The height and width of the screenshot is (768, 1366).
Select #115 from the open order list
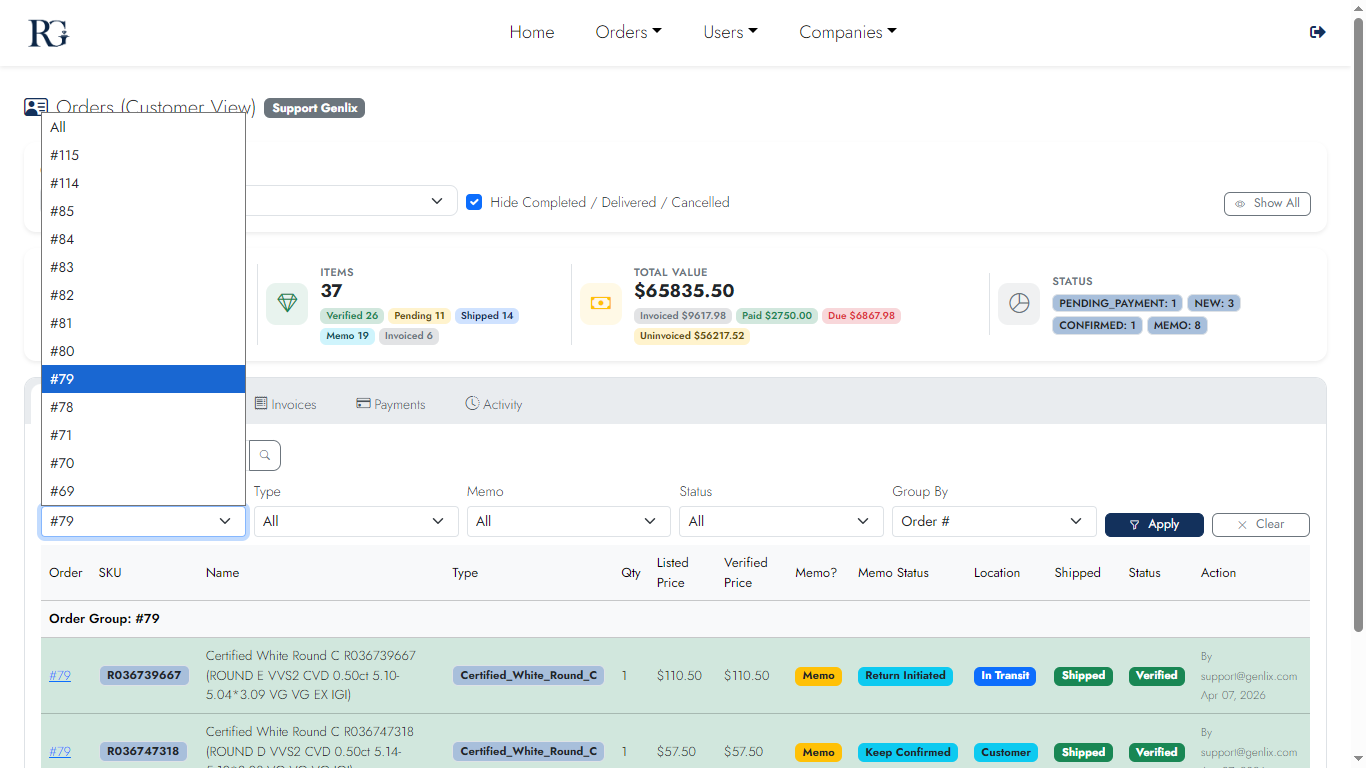coord(64,155)
